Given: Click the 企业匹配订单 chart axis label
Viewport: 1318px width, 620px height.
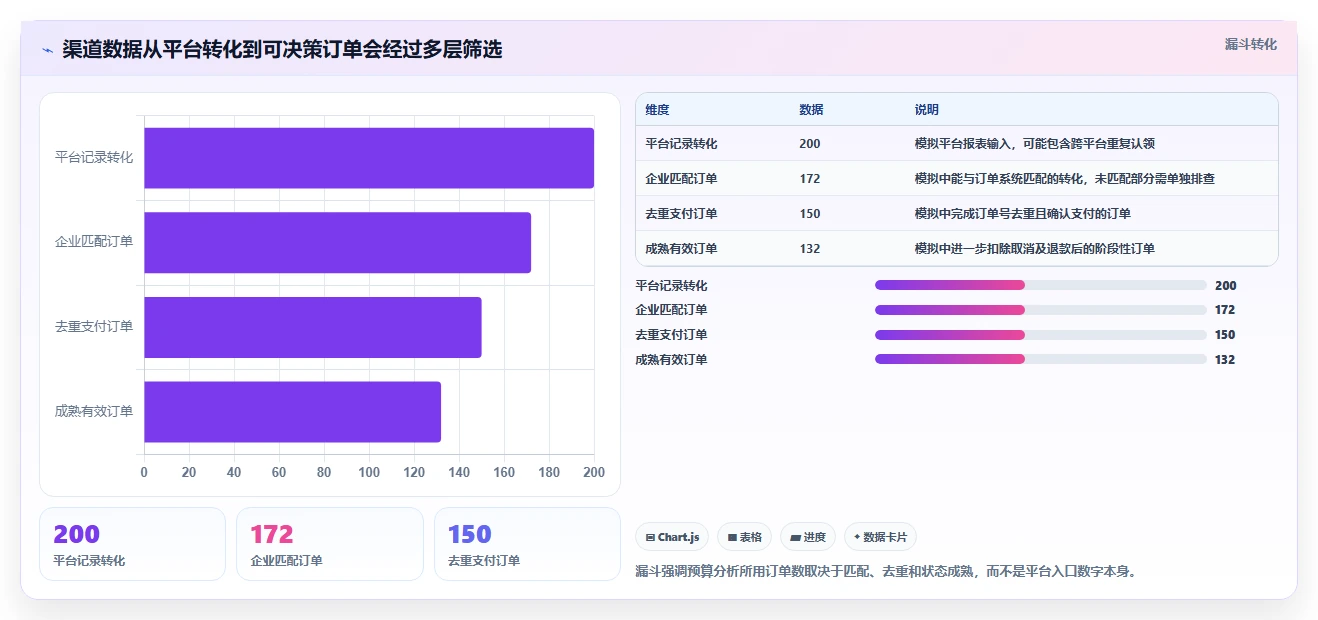Looking at the screenshot, I should (94, 242).
